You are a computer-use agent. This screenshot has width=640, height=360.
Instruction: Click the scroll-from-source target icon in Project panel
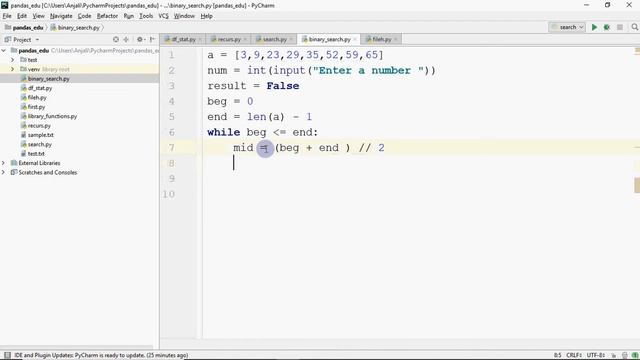tap(116, 40)
